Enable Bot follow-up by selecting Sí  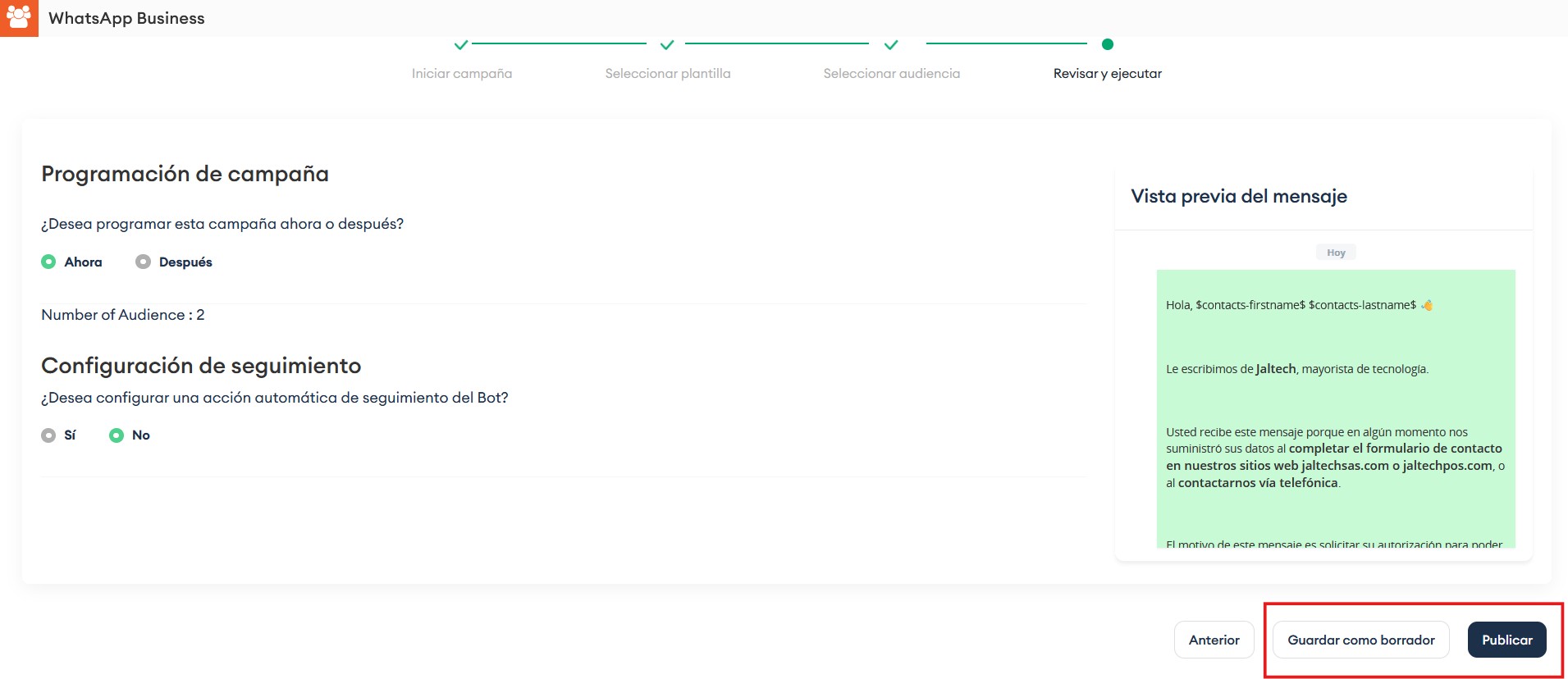click(x=49, y=435)
